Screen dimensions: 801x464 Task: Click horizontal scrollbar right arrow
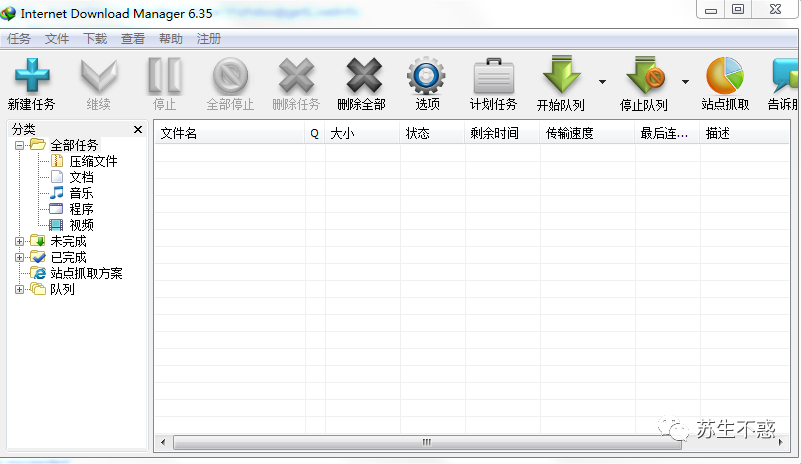tap(781, 443)
